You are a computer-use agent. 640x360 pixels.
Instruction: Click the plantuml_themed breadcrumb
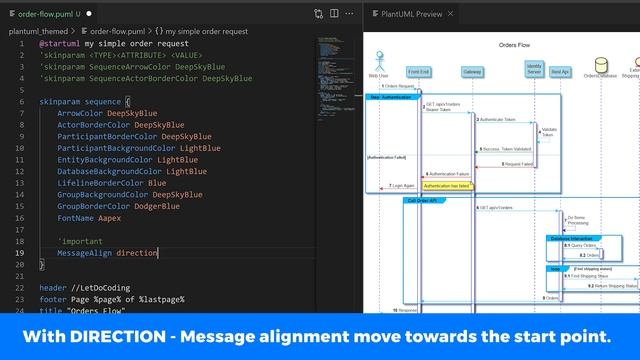38,31
